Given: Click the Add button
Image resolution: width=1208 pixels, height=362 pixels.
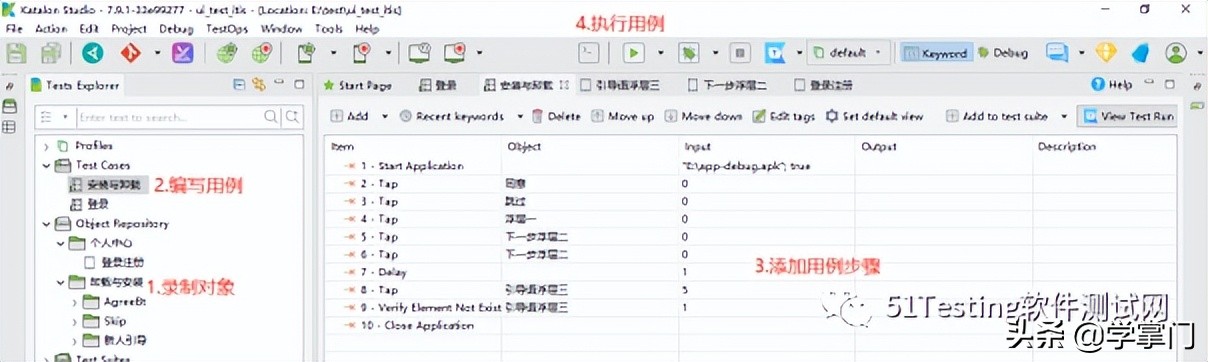Looking at the screenshot, I should pyautogui.click(x=350, y=117).
